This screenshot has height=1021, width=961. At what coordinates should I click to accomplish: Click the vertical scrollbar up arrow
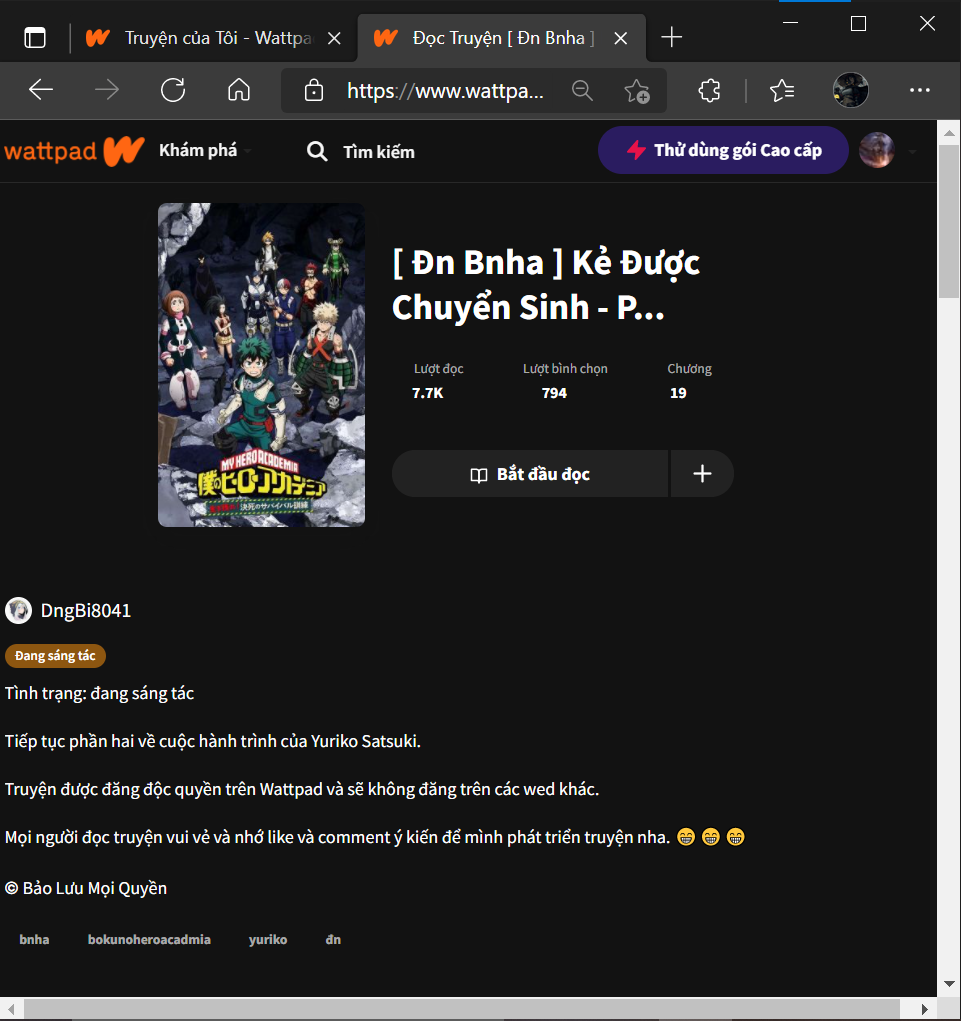949,133
